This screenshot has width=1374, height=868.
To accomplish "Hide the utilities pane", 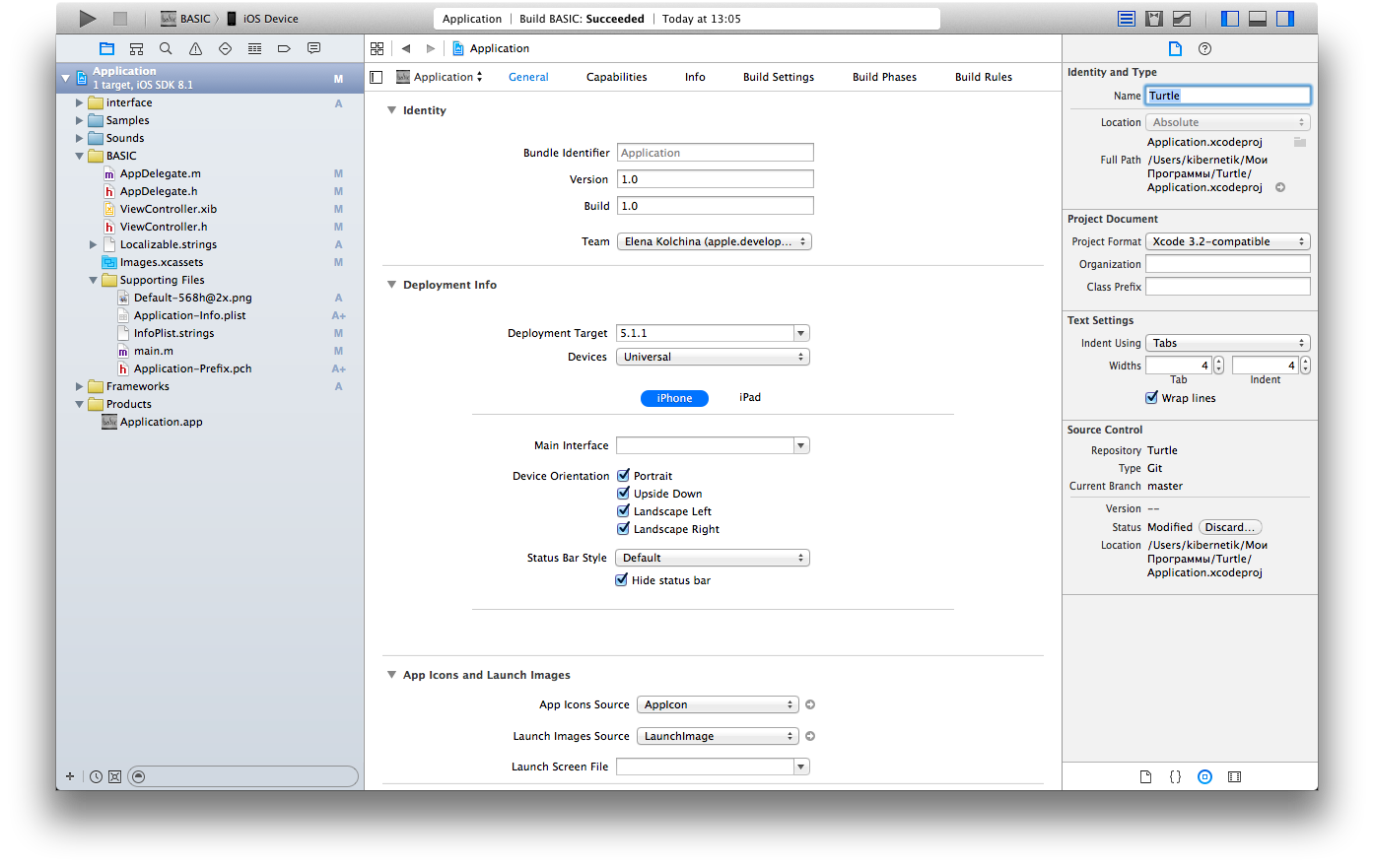I will tap(1285, 18).
